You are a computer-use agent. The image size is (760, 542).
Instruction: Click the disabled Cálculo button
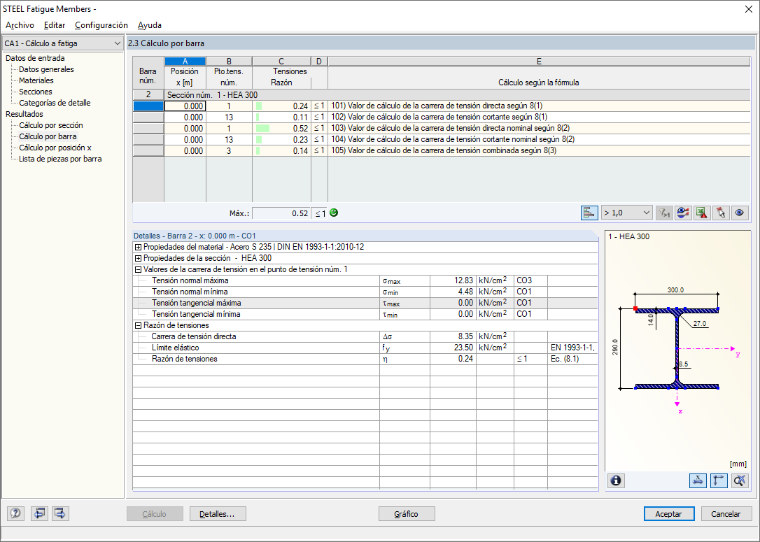[x=155, y=514]
